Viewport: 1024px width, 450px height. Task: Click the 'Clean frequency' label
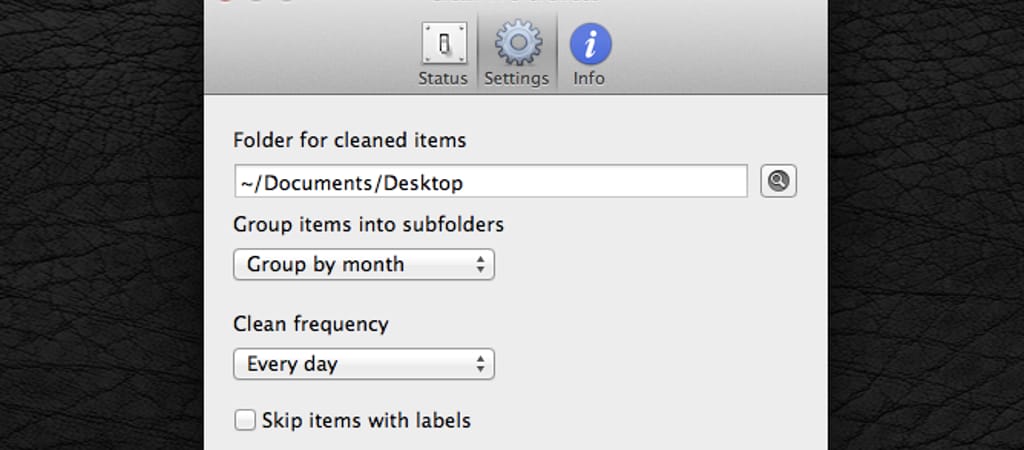tap(311, 324)
